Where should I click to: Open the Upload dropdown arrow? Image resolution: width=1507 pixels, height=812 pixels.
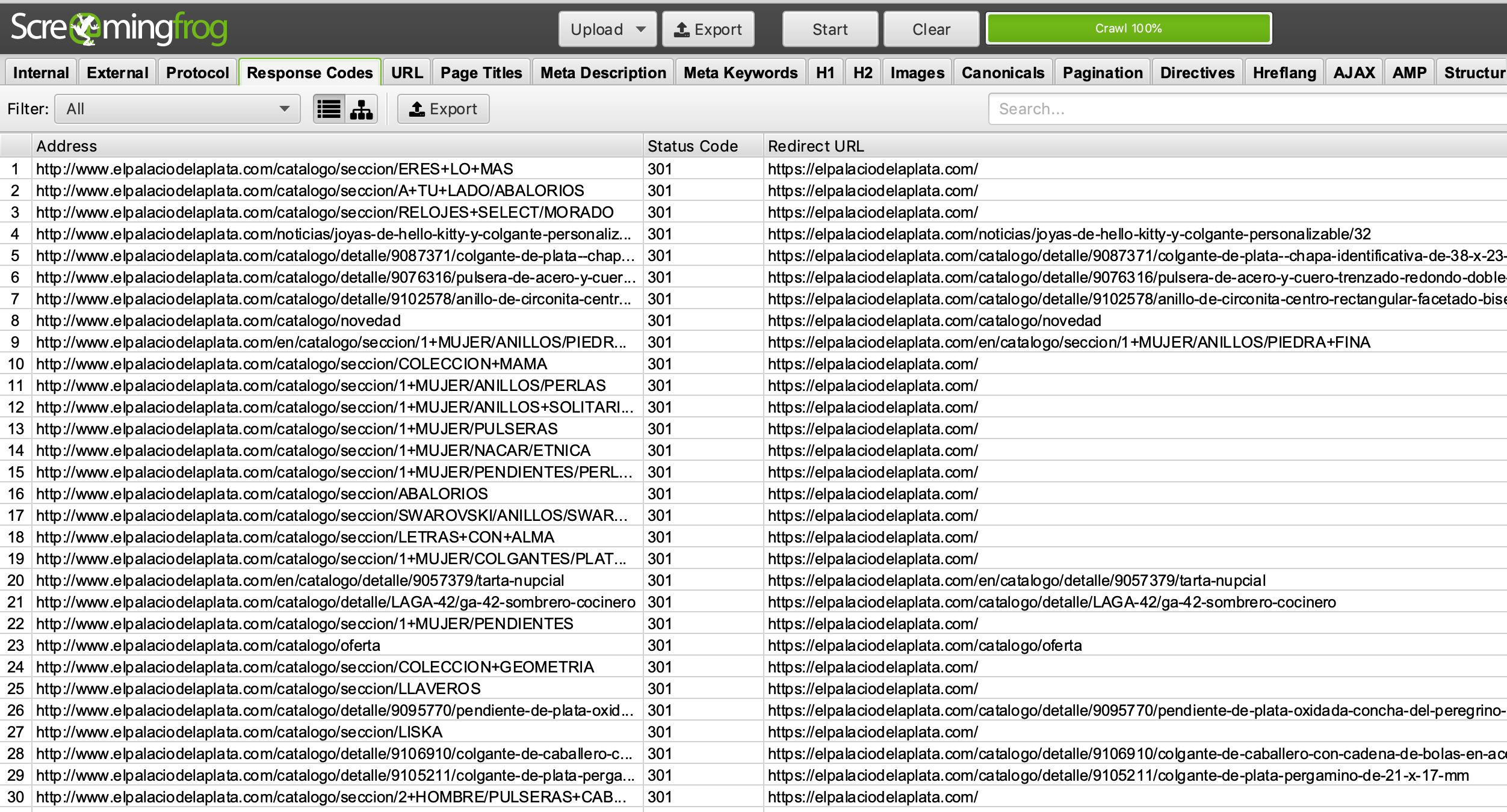[x=640, y=29]
